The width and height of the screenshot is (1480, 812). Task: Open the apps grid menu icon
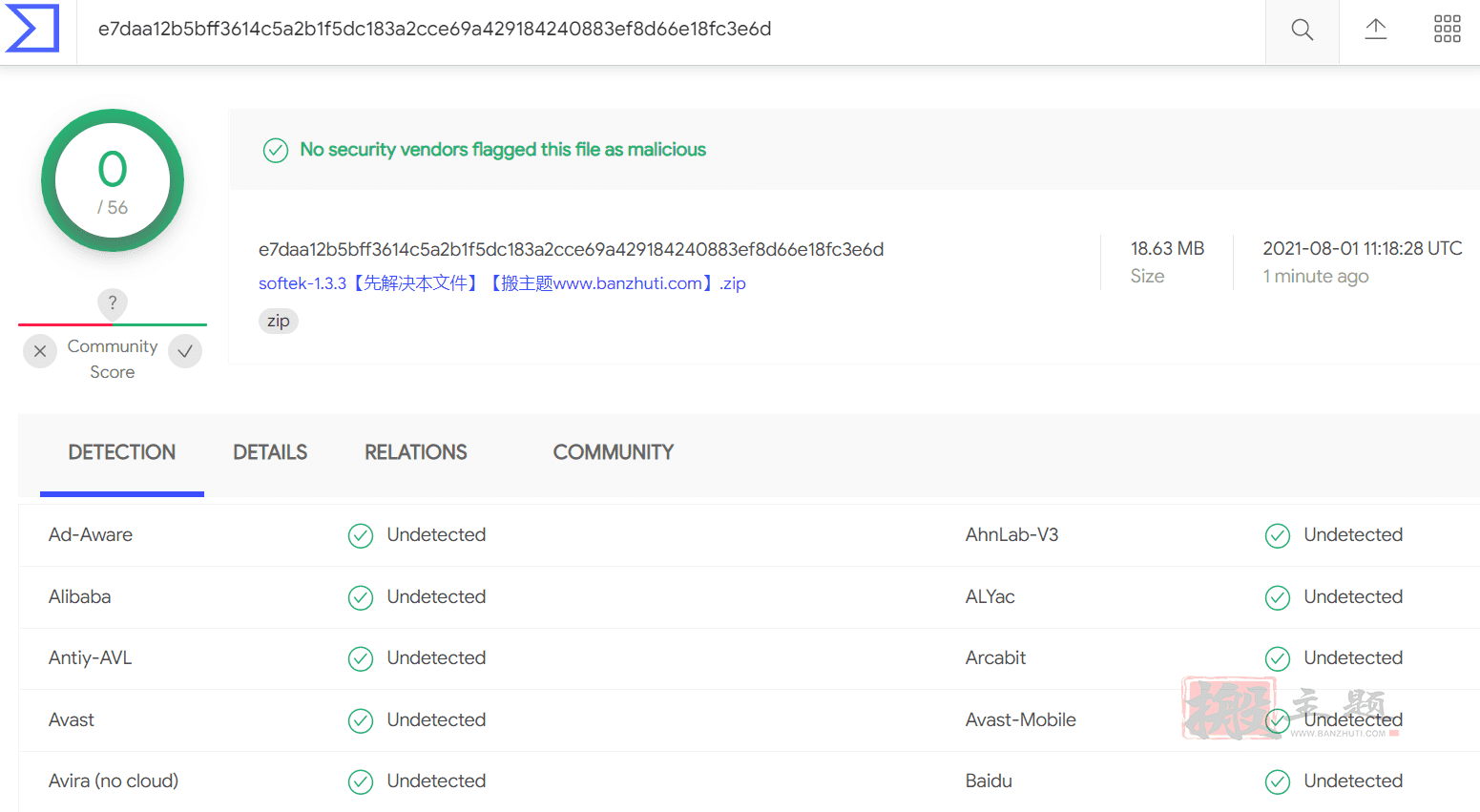pos(1447,29)
